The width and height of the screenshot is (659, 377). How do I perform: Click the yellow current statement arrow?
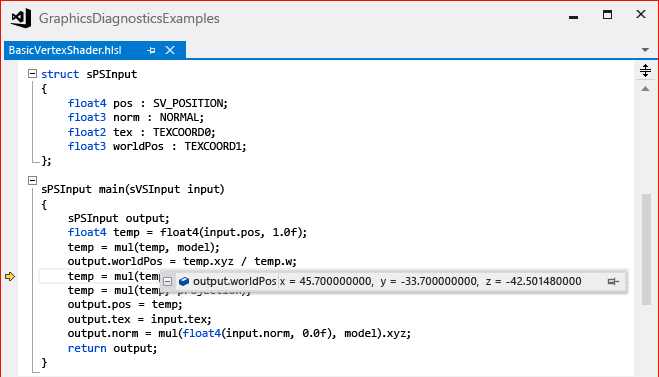(x=10, y=276)
